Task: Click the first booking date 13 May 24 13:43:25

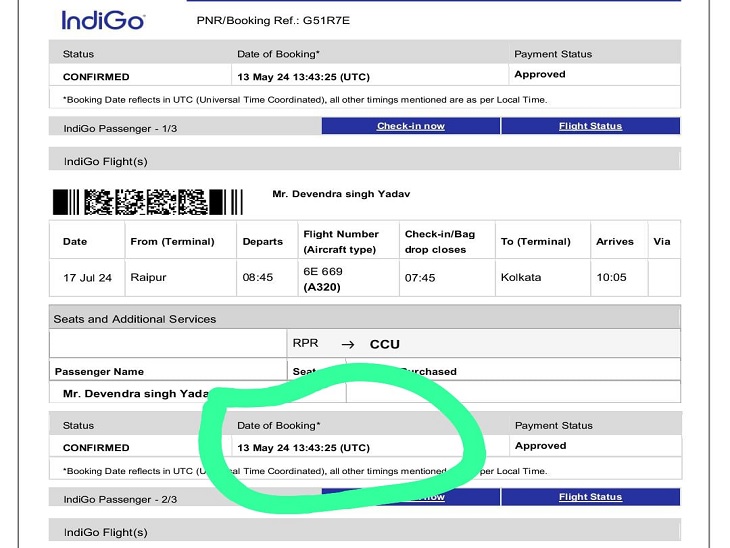Action: click(x=304, y=77)
